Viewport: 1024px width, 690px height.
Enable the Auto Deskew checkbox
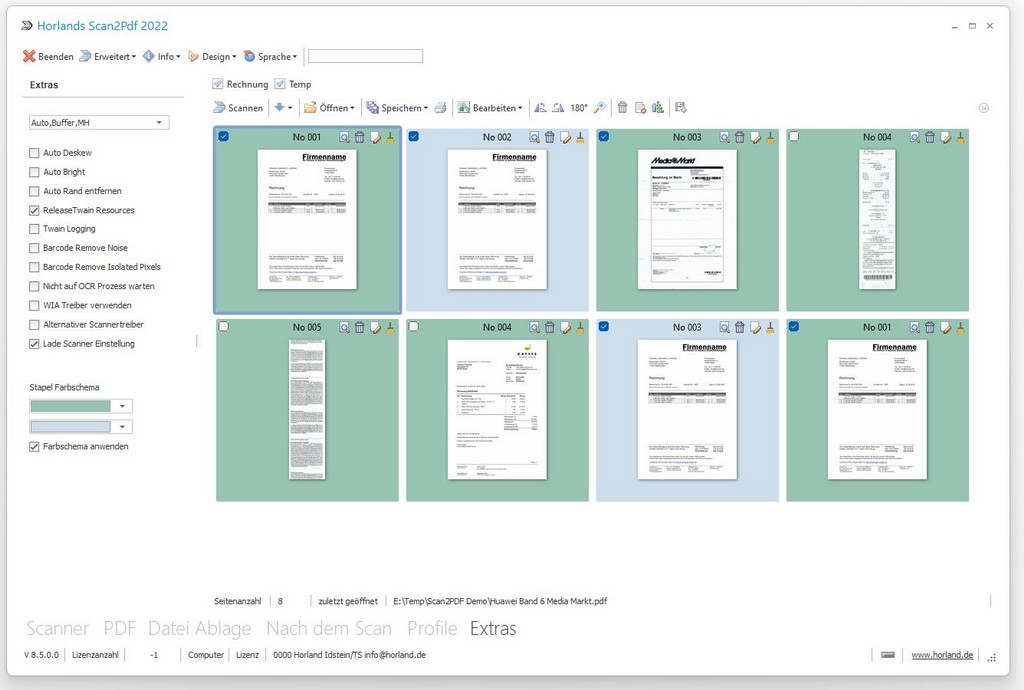33,152
